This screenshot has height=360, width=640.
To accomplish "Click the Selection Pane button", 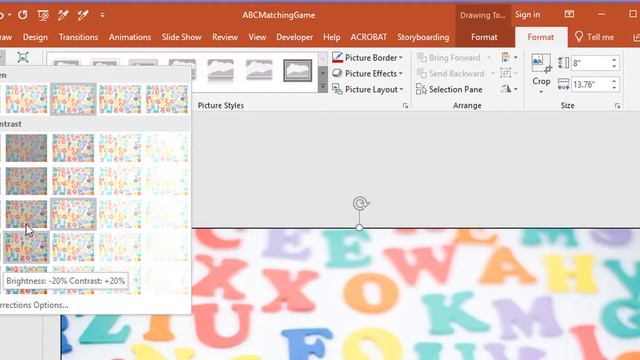I will 449,89.
